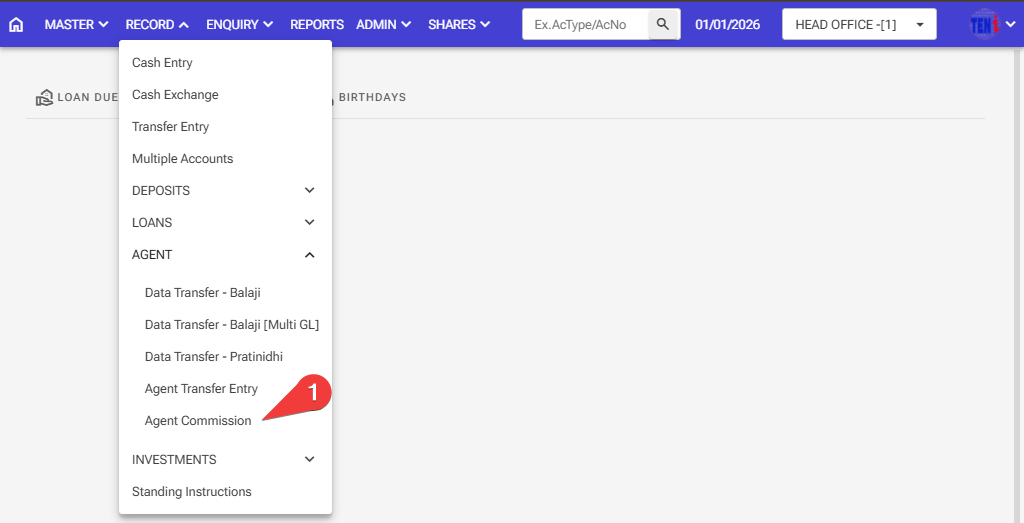Click the search magnifier icon

(x=663, y=24)
